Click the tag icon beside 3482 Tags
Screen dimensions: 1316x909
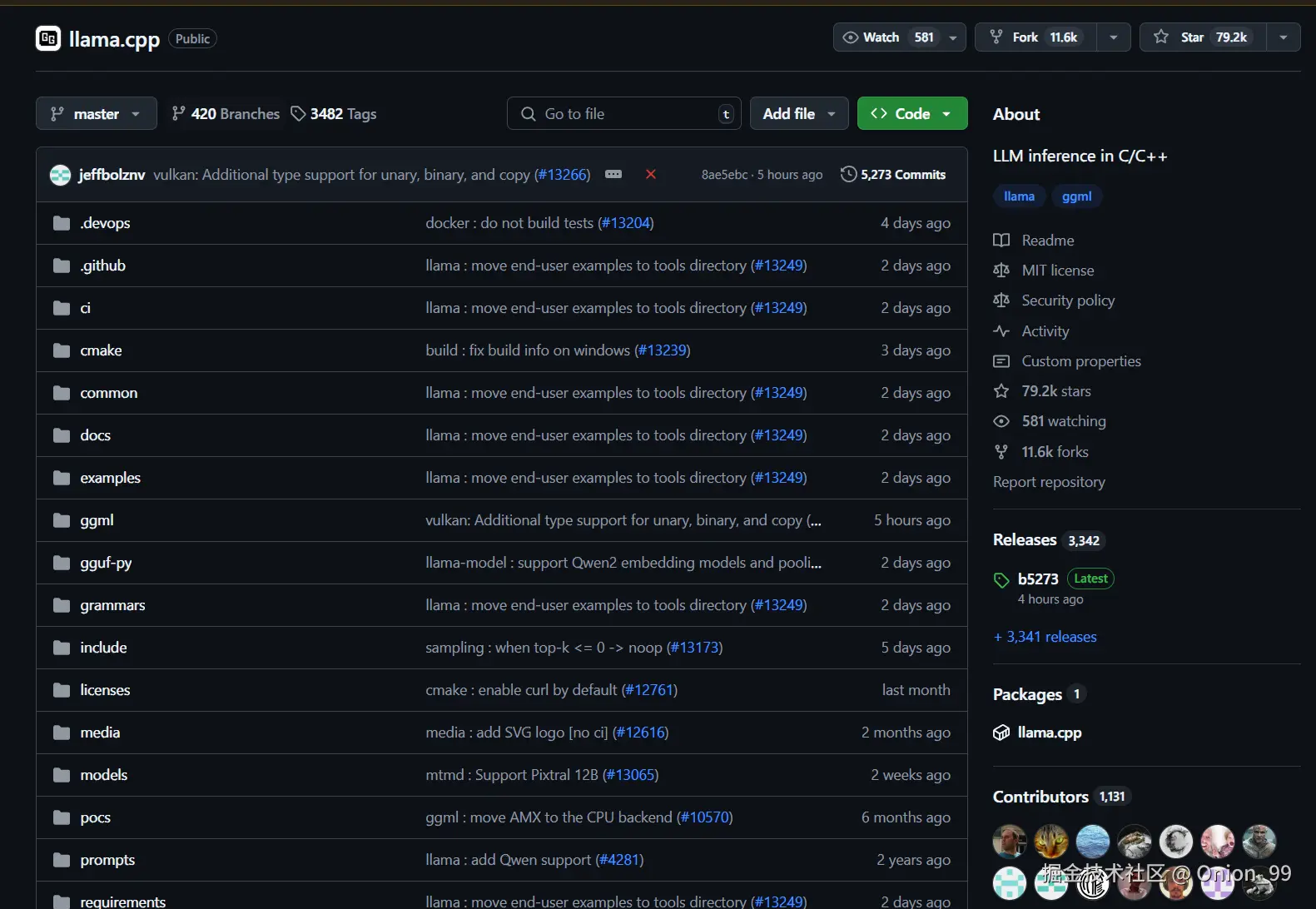[298, 113]
